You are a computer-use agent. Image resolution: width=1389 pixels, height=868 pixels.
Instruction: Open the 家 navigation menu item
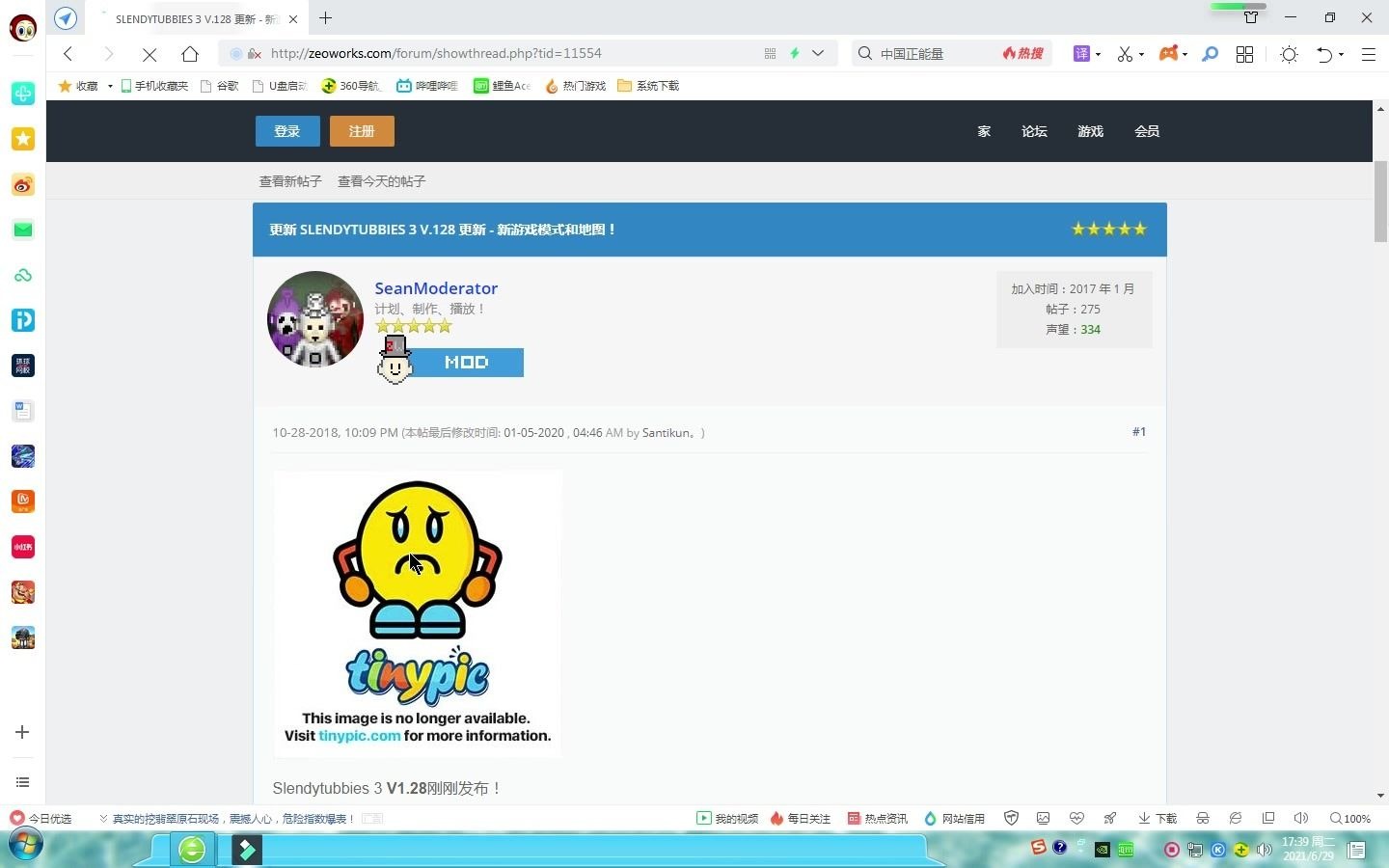pyautogui.click(x=984, y=131)
